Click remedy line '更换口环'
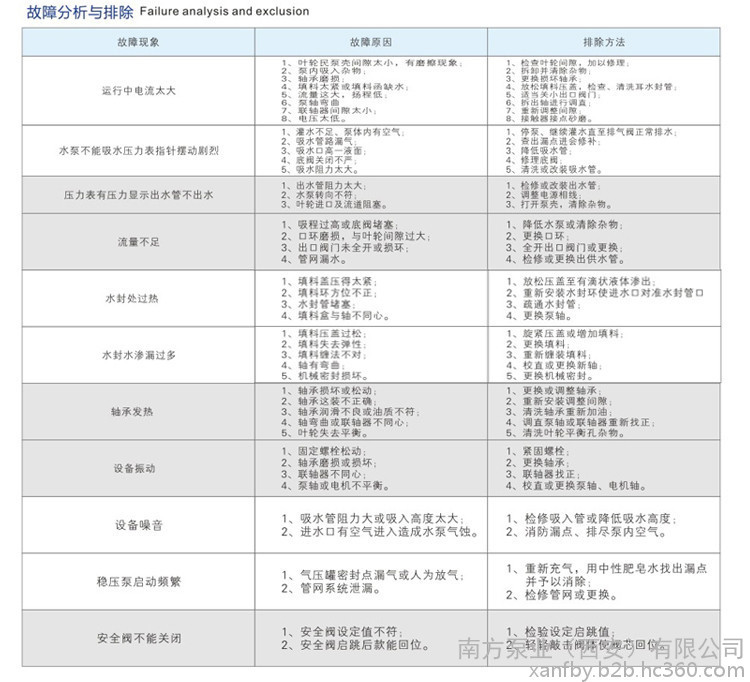750x682 pixels. coord(538,236)
